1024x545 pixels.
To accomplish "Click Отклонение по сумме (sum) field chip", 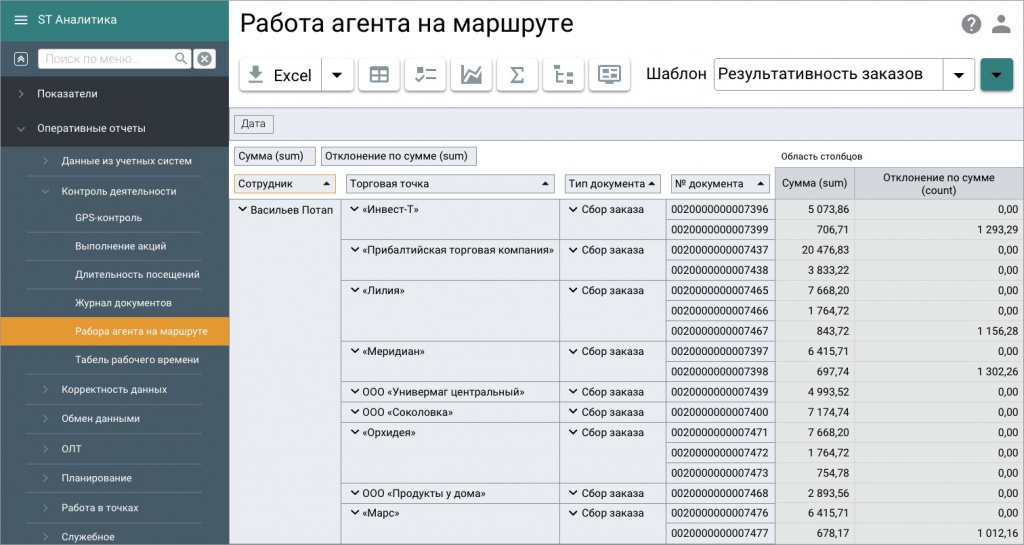I will coord(398,156).
